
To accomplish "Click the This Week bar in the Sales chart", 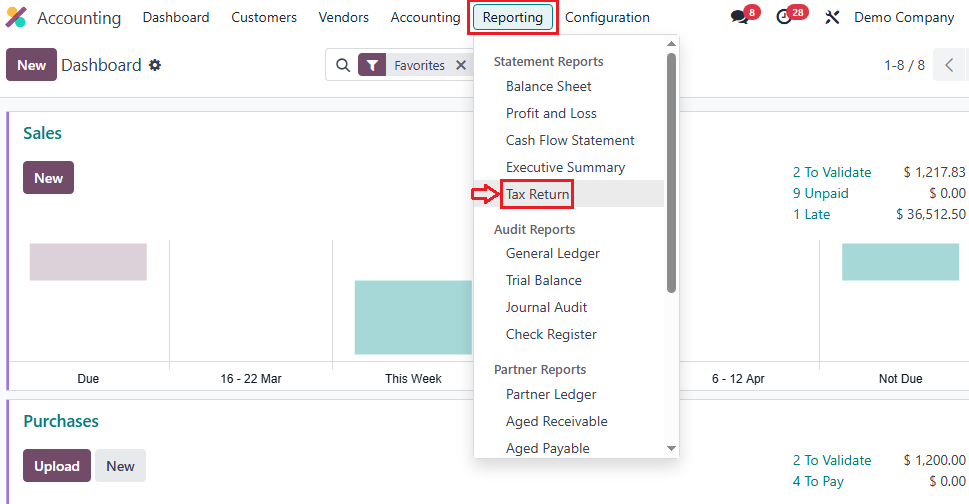I will 413,317.
